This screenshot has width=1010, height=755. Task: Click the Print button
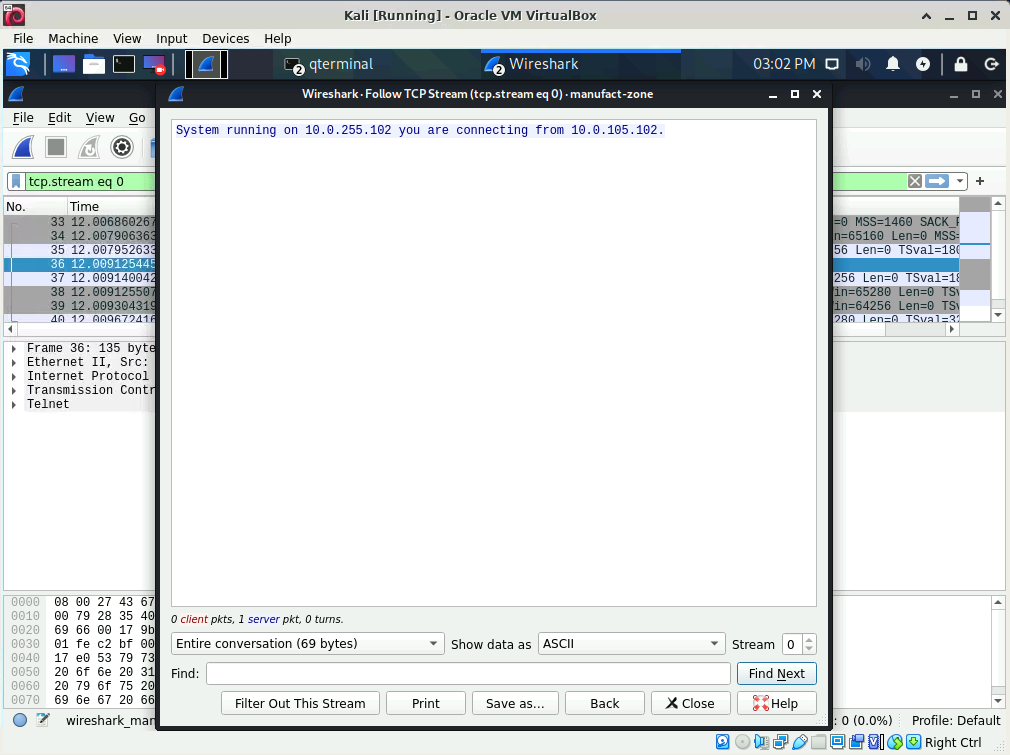coord(426,703)
